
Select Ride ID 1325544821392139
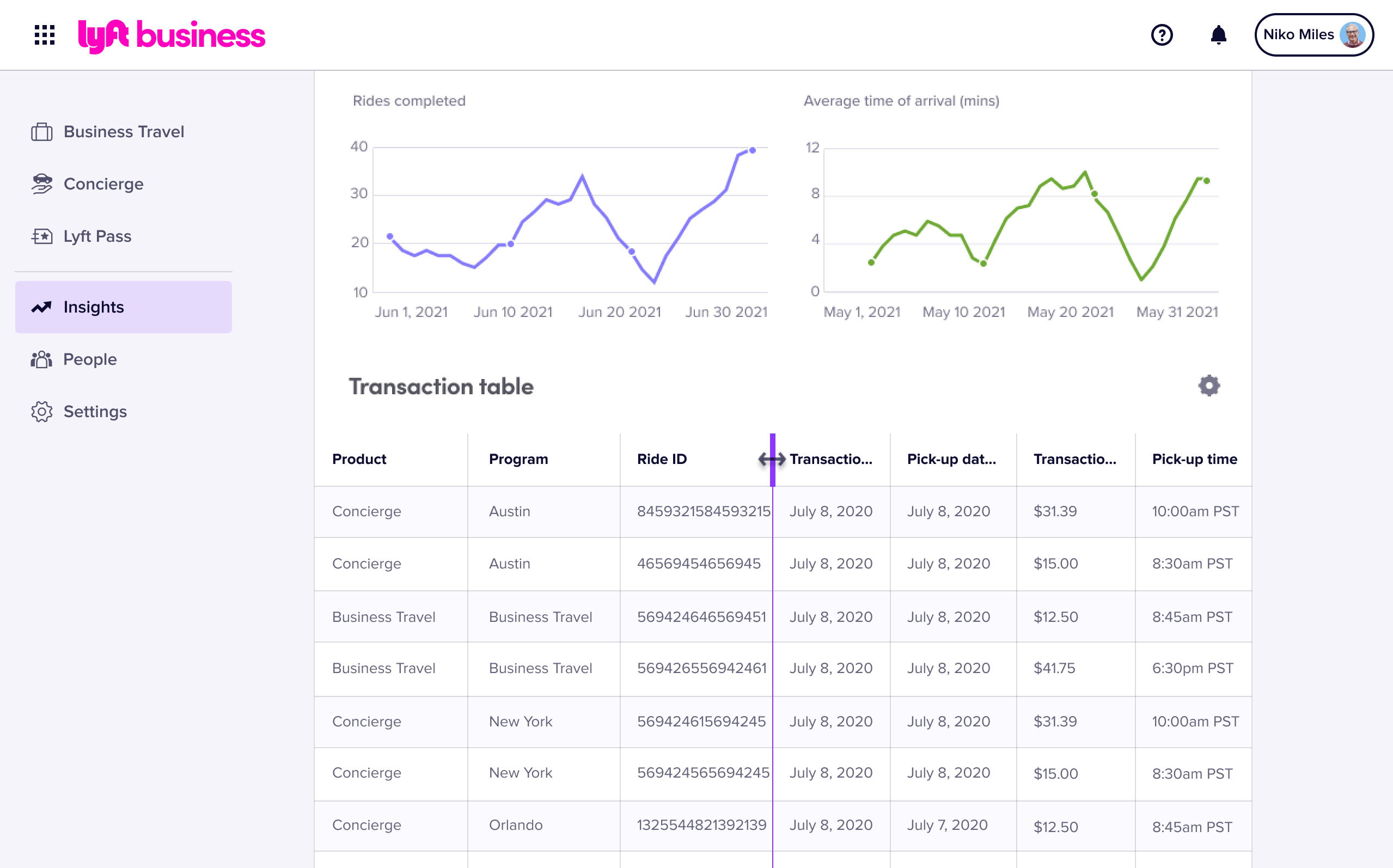(x=701, y=825)
